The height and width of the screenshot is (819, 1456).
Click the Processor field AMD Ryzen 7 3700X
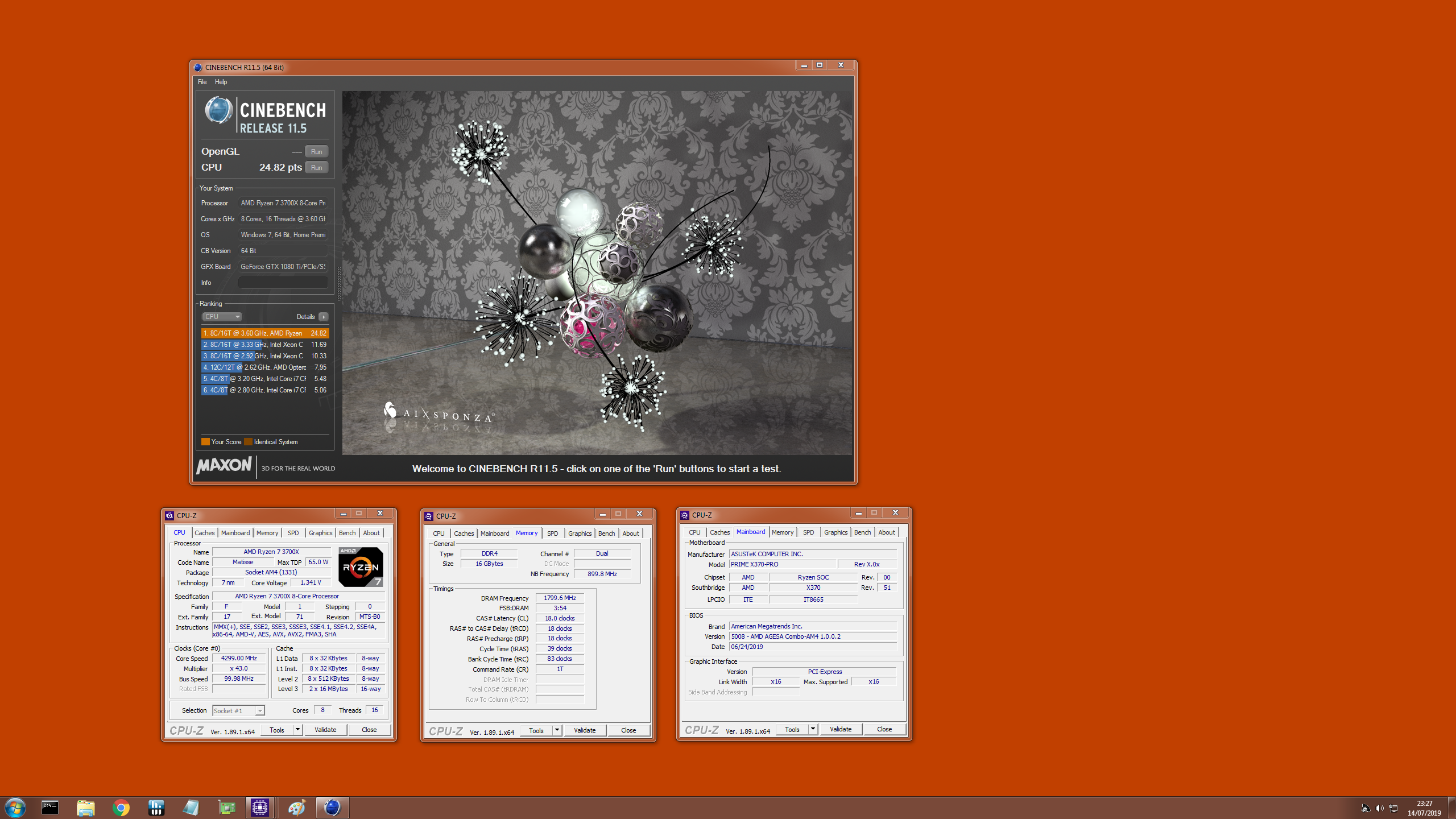283,203
